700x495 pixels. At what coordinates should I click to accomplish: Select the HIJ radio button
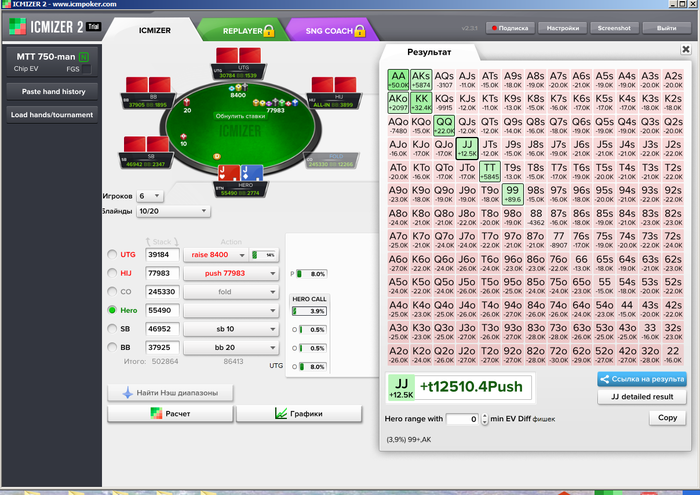[x=112, y=273]
